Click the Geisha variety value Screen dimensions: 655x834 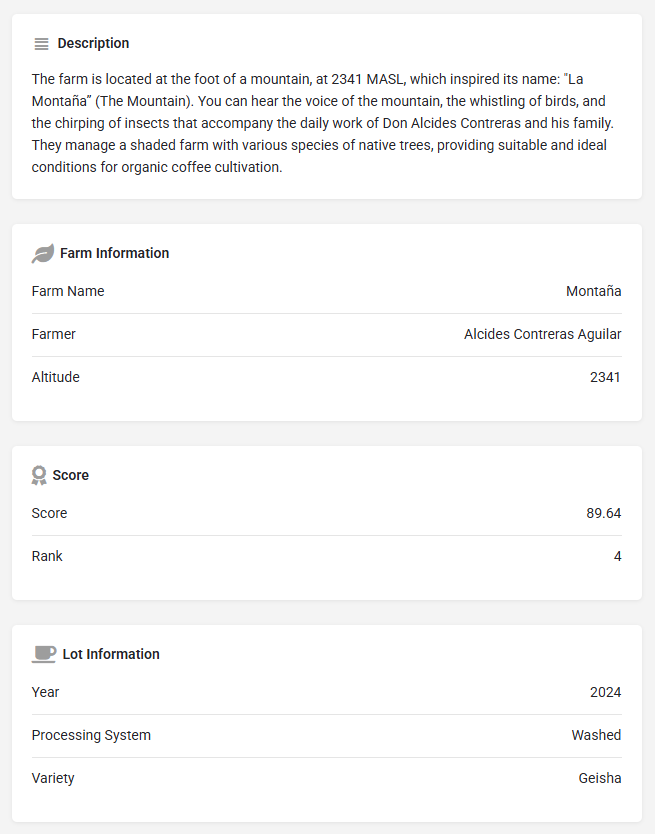tap(600, 778)
